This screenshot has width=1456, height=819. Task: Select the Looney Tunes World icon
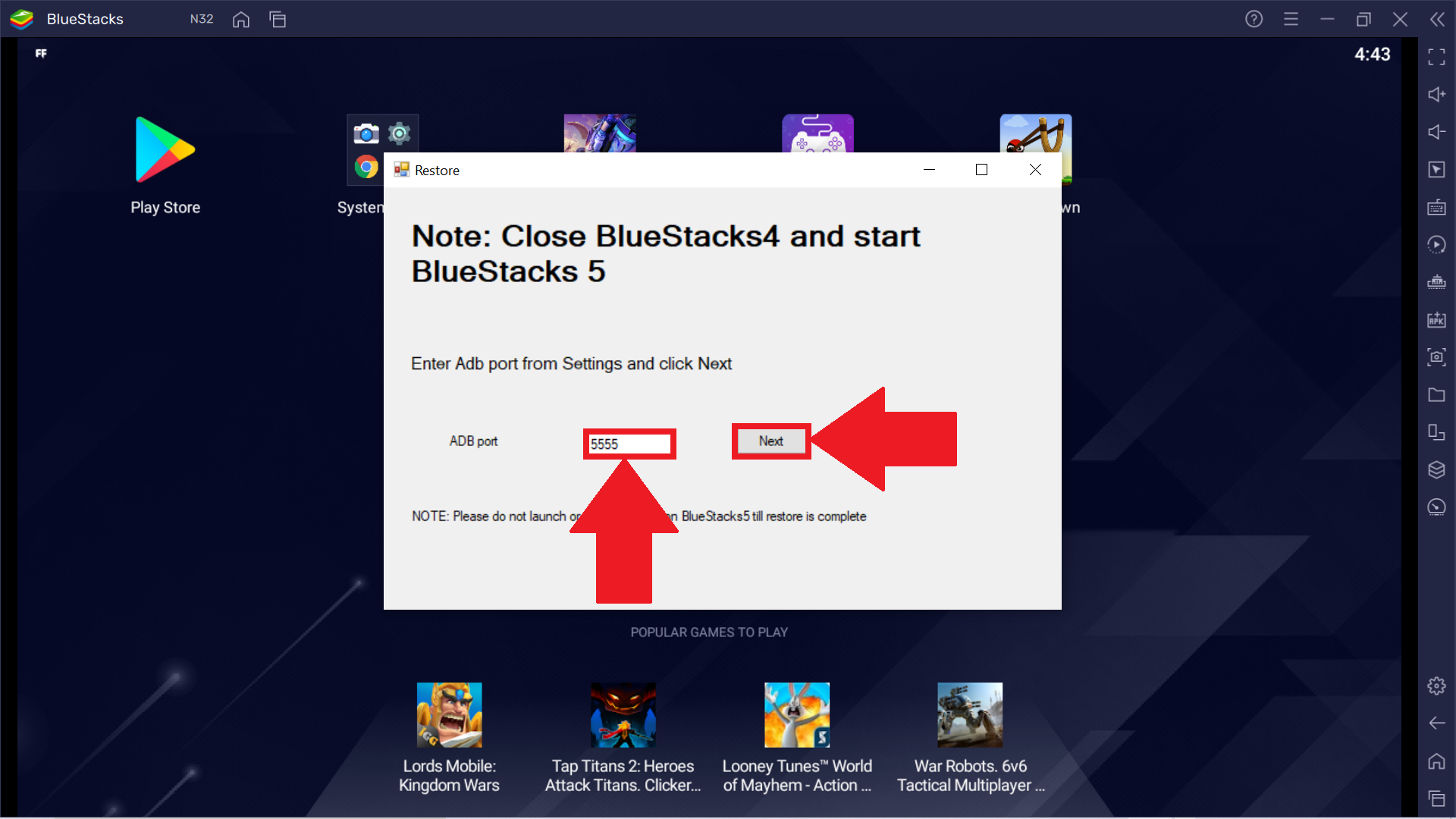tap(798, 714)
